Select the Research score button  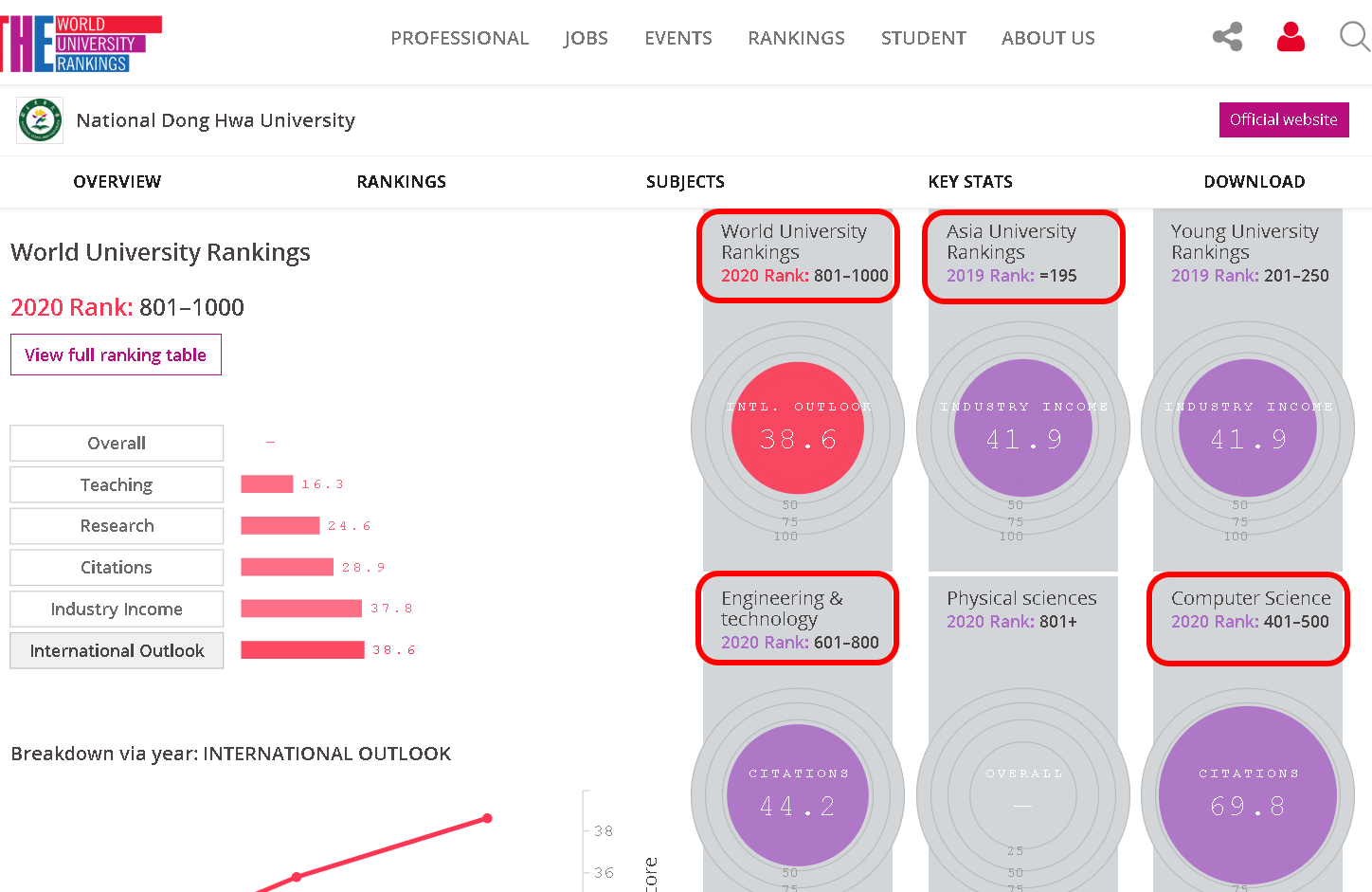pos(117,526)
